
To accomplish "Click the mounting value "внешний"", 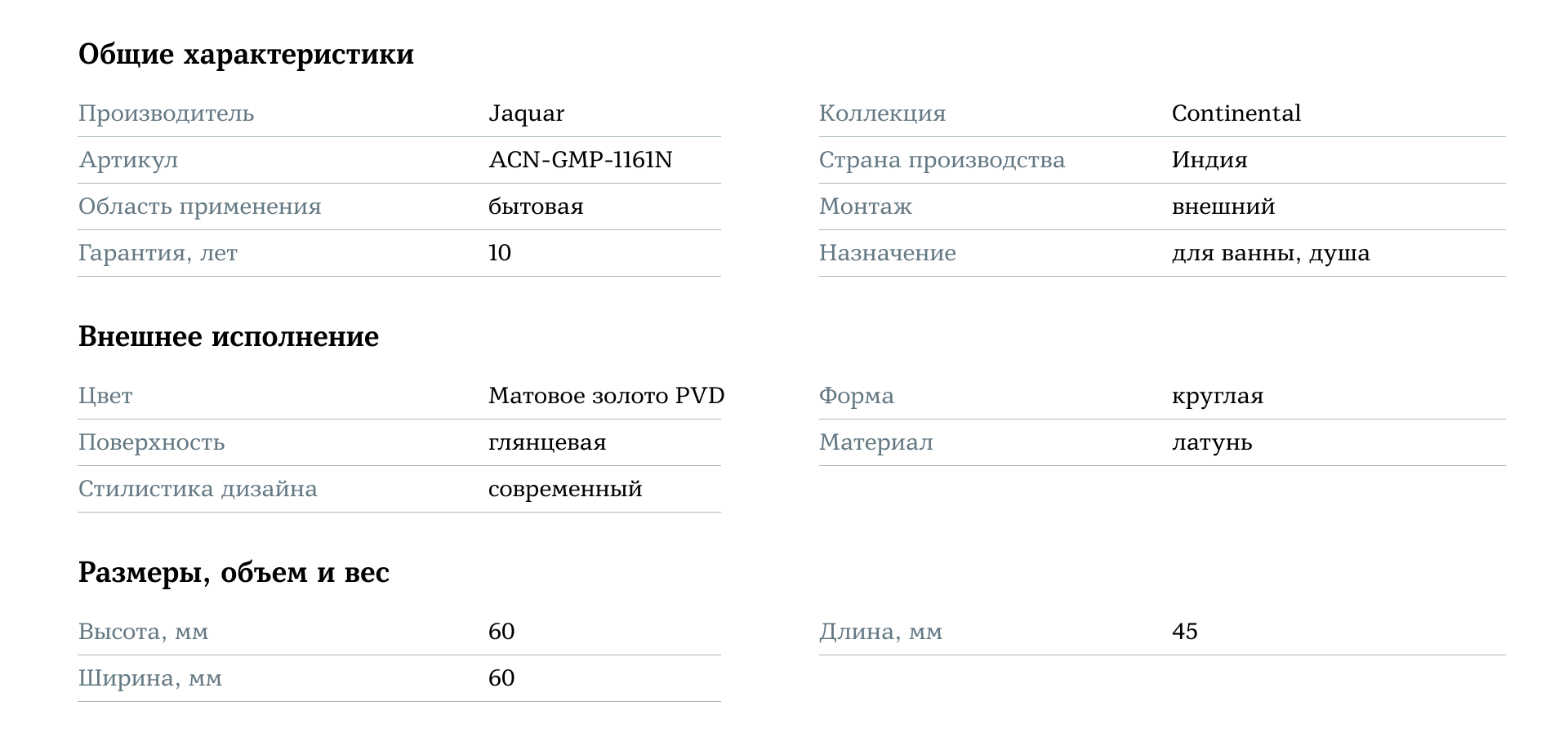I will (x=1223, y=206).
